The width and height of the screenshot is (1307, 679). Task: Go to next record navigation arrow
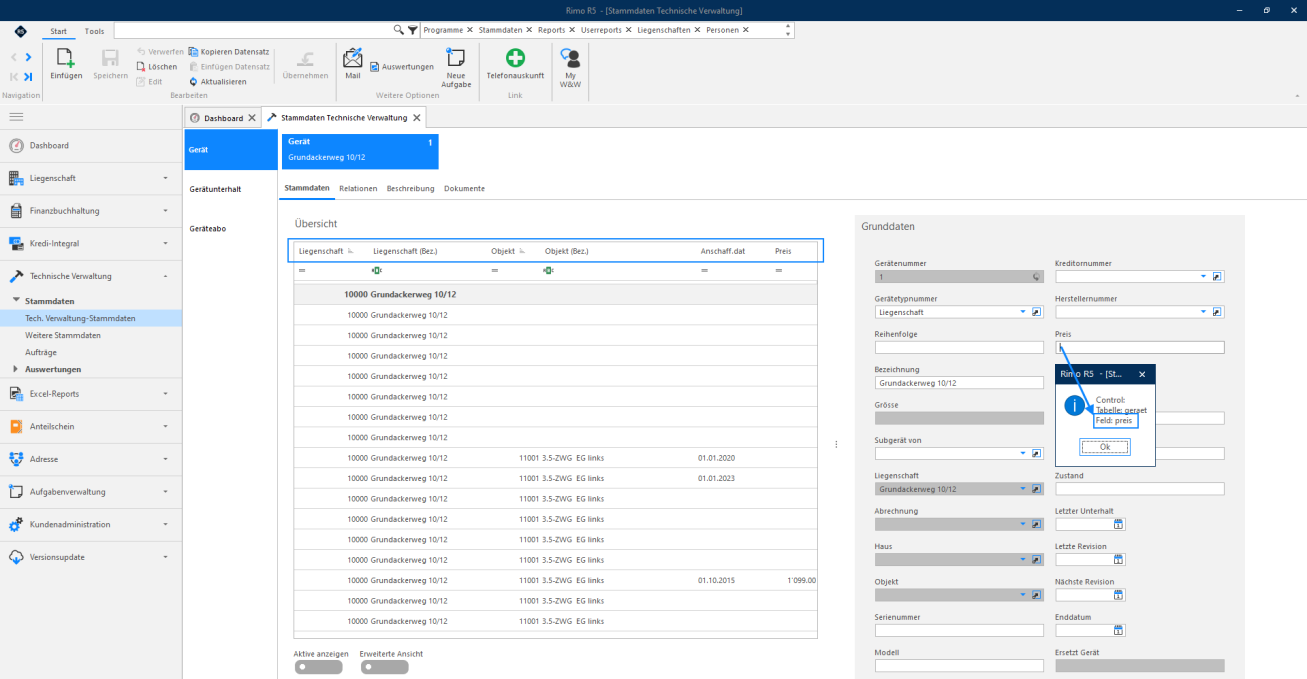(28, 58)
